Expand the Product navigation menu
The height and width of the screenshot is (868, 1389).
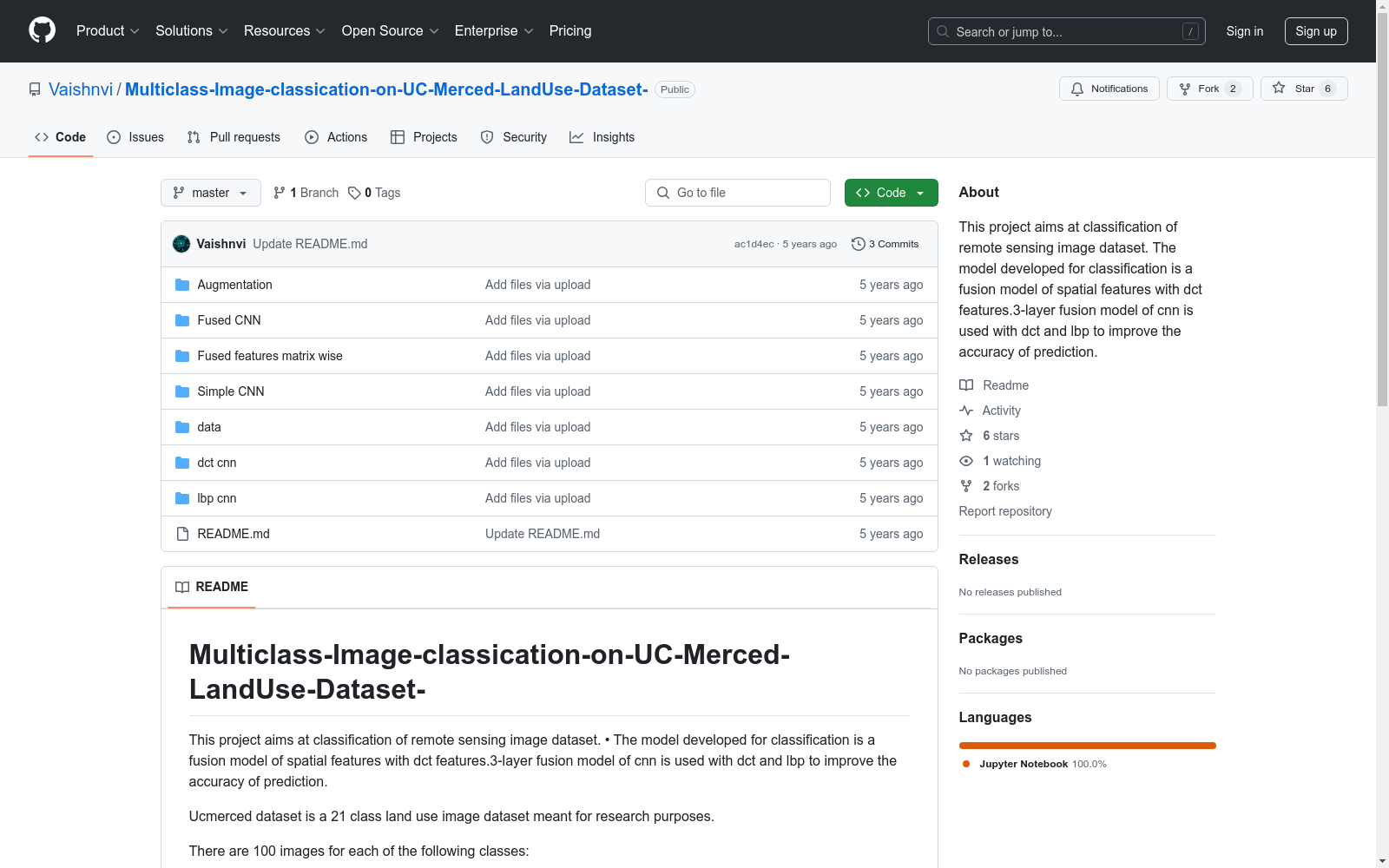(x=108, y=31)
